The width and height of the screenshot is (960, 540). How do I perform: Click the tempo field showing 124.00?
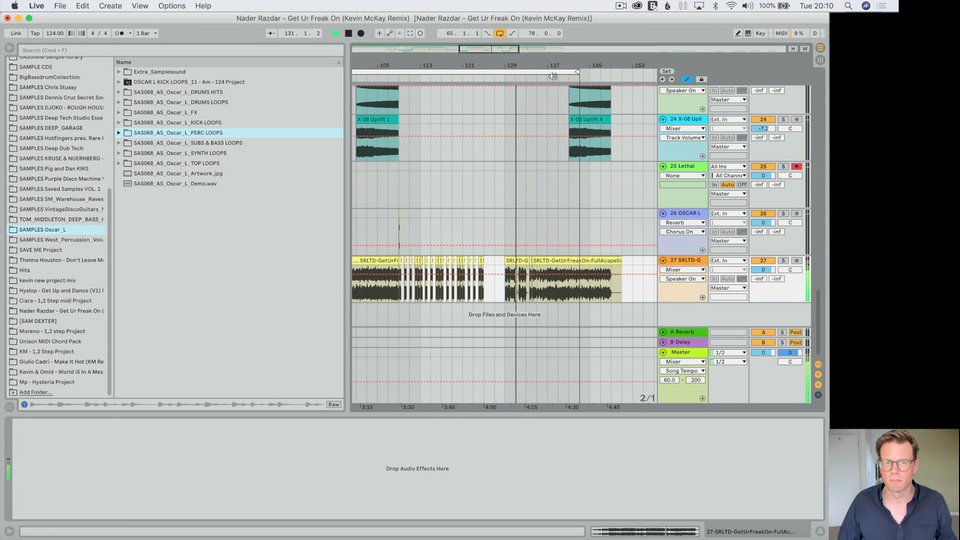point(54,33)
